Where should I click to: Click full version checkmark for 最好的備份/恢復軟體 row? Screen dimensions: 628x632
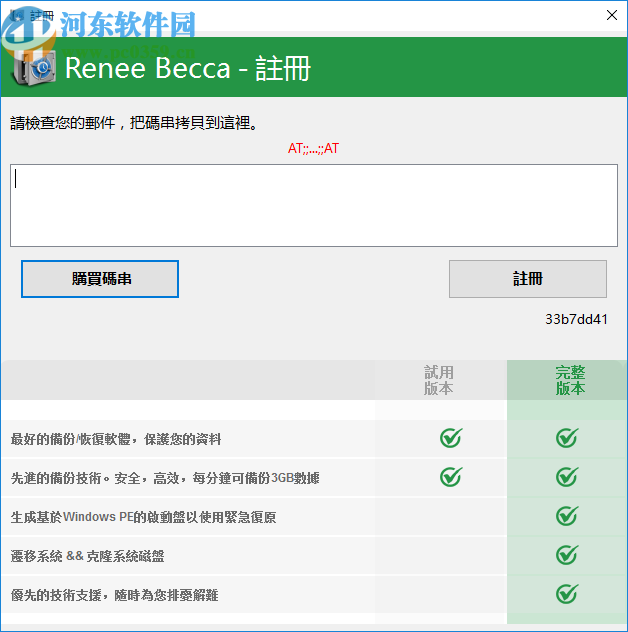coord(567,438)
